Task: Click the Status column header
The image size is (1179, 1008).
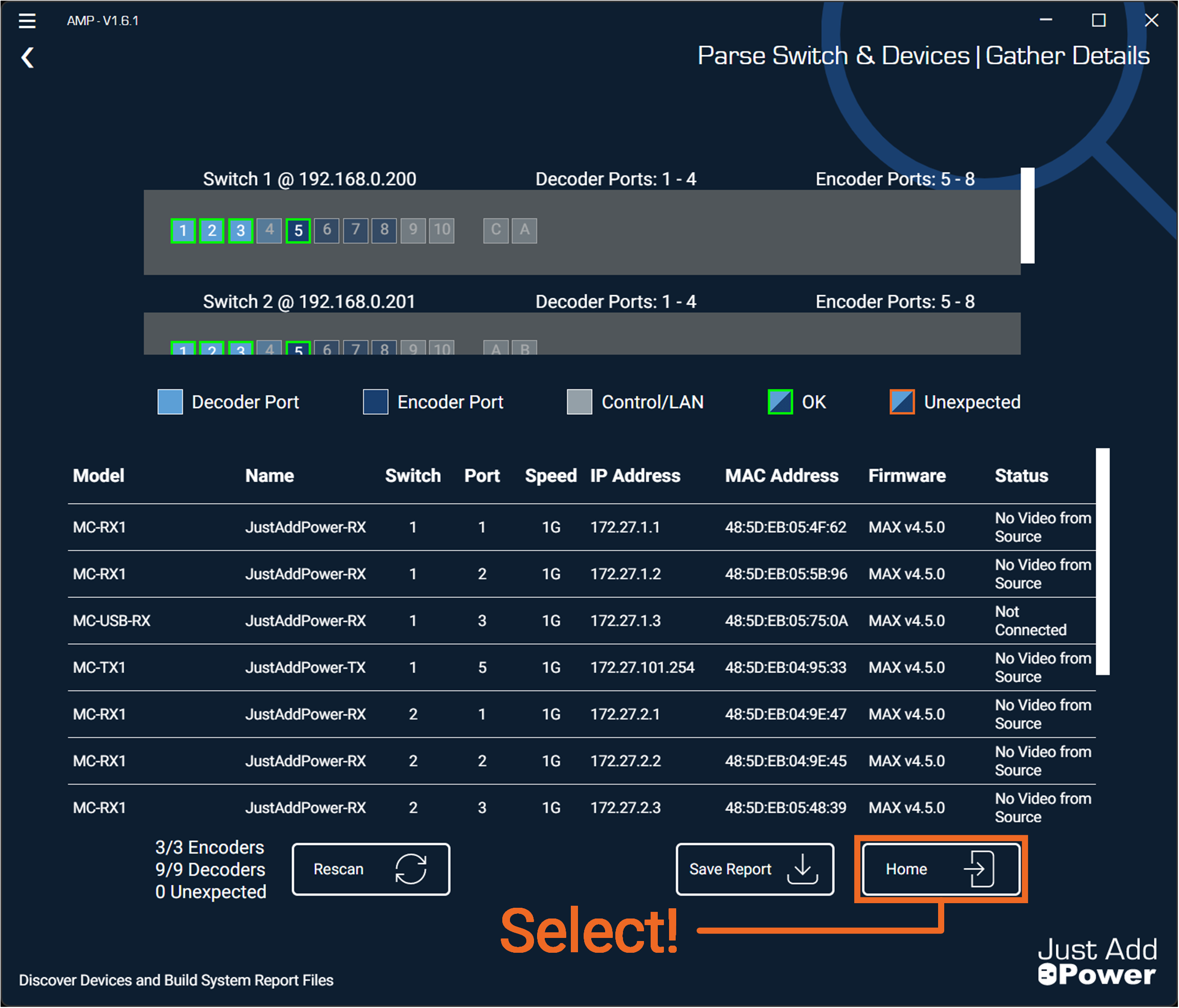Action: coord(1021,476)
